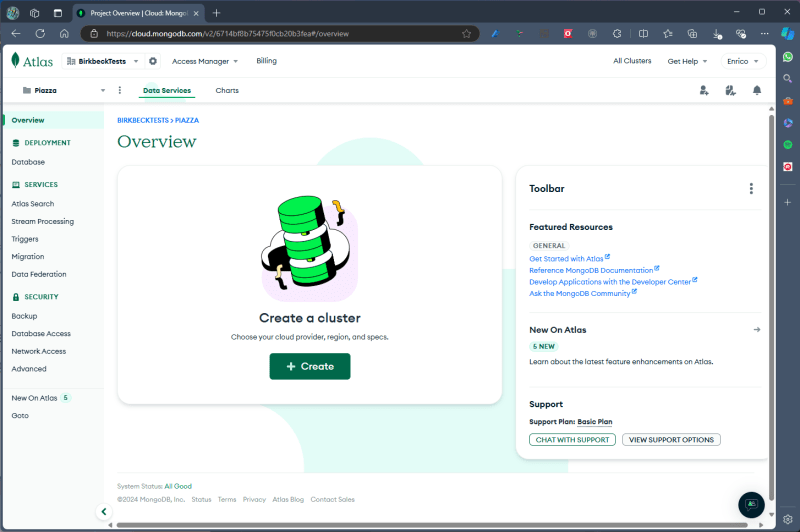Open Enrico user account dropdown

(743, 61)
